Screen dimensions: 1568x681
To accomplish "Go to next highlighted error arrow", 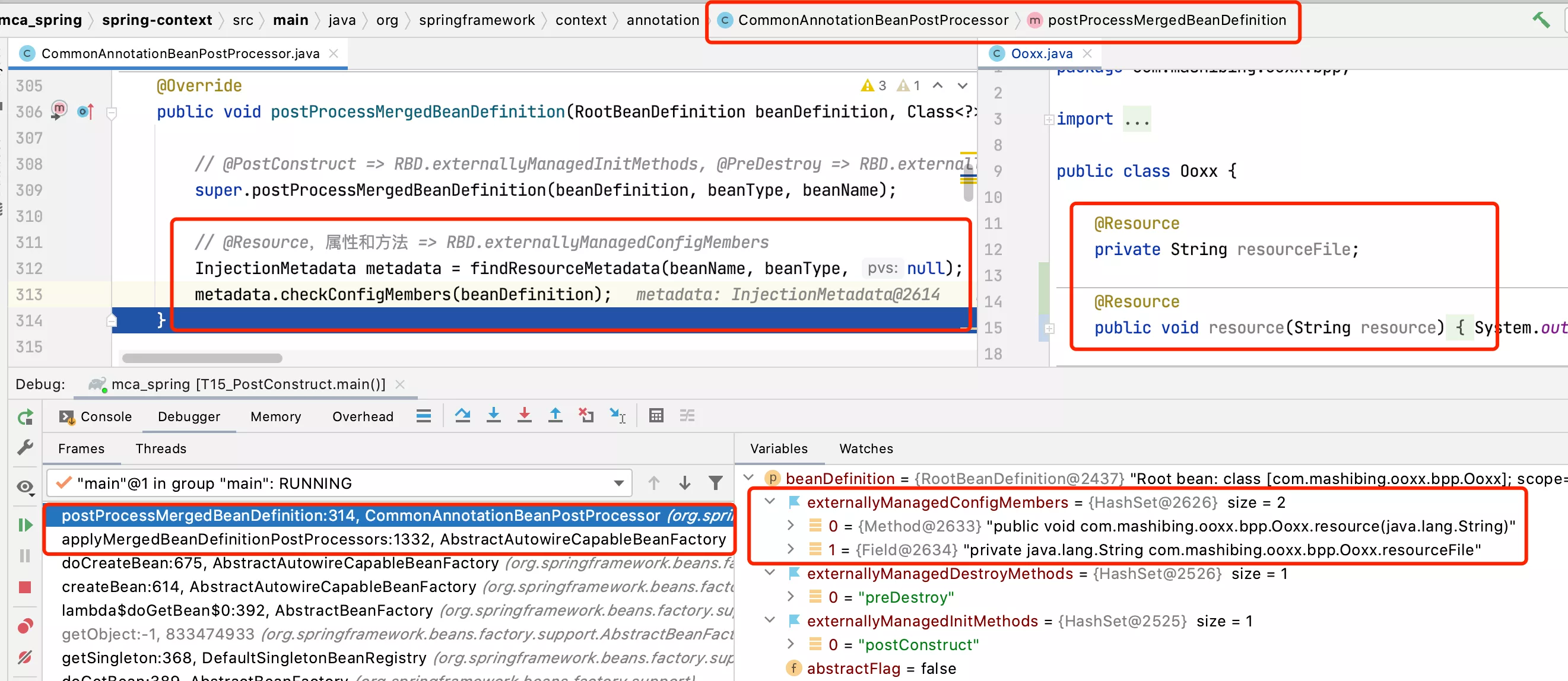I will click(963, 85).
